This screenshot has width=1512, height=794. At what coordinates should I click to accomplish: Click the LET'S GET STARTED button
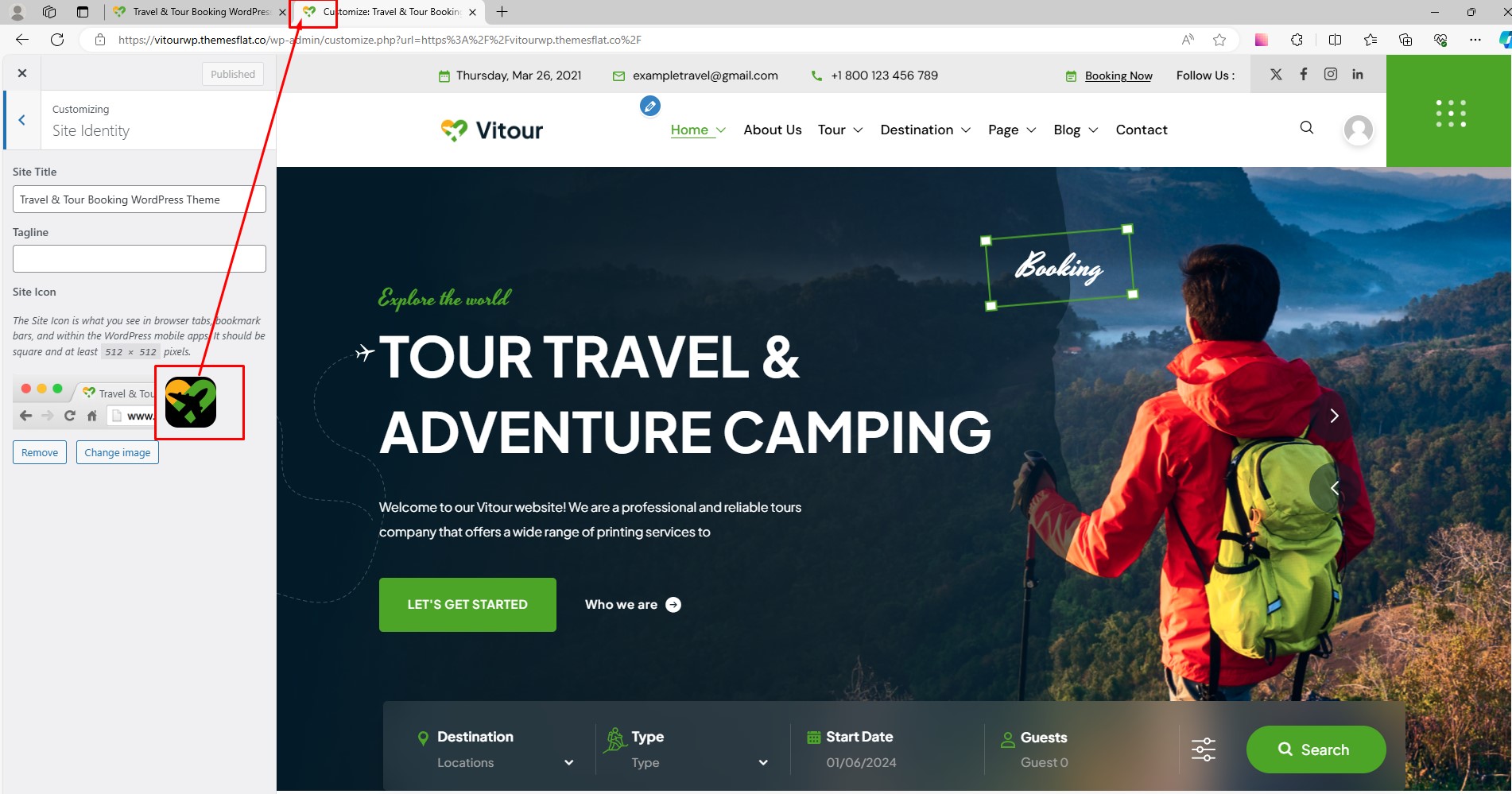pyautogui.click(x=467, y=605)
